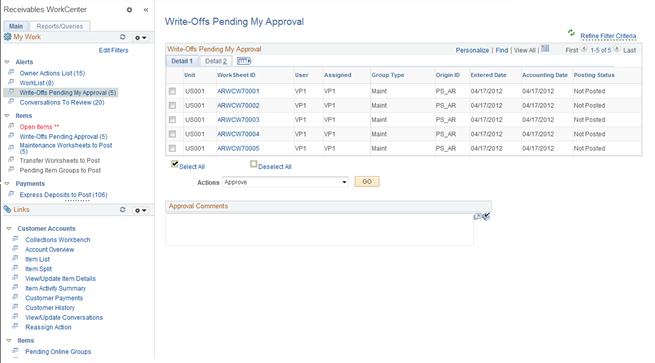Click icon beside Item List
The height and width of the screenshot is (363, 655).
point(15,258)
